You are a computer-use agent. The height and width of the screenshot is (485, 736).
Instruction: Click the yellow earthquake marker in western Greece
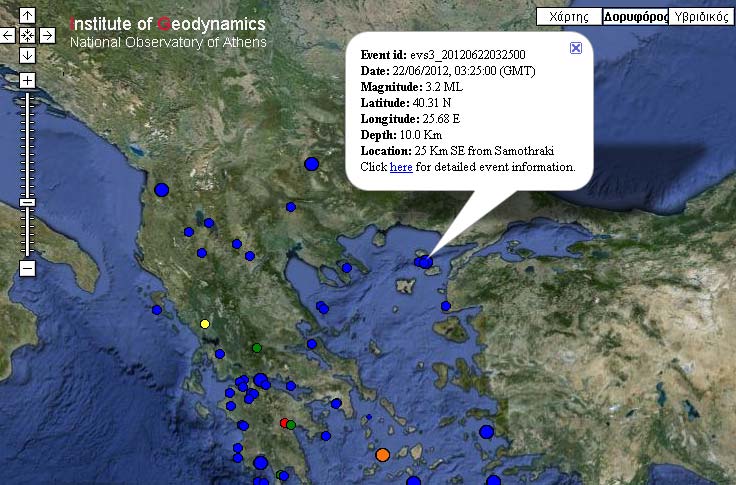205,324
